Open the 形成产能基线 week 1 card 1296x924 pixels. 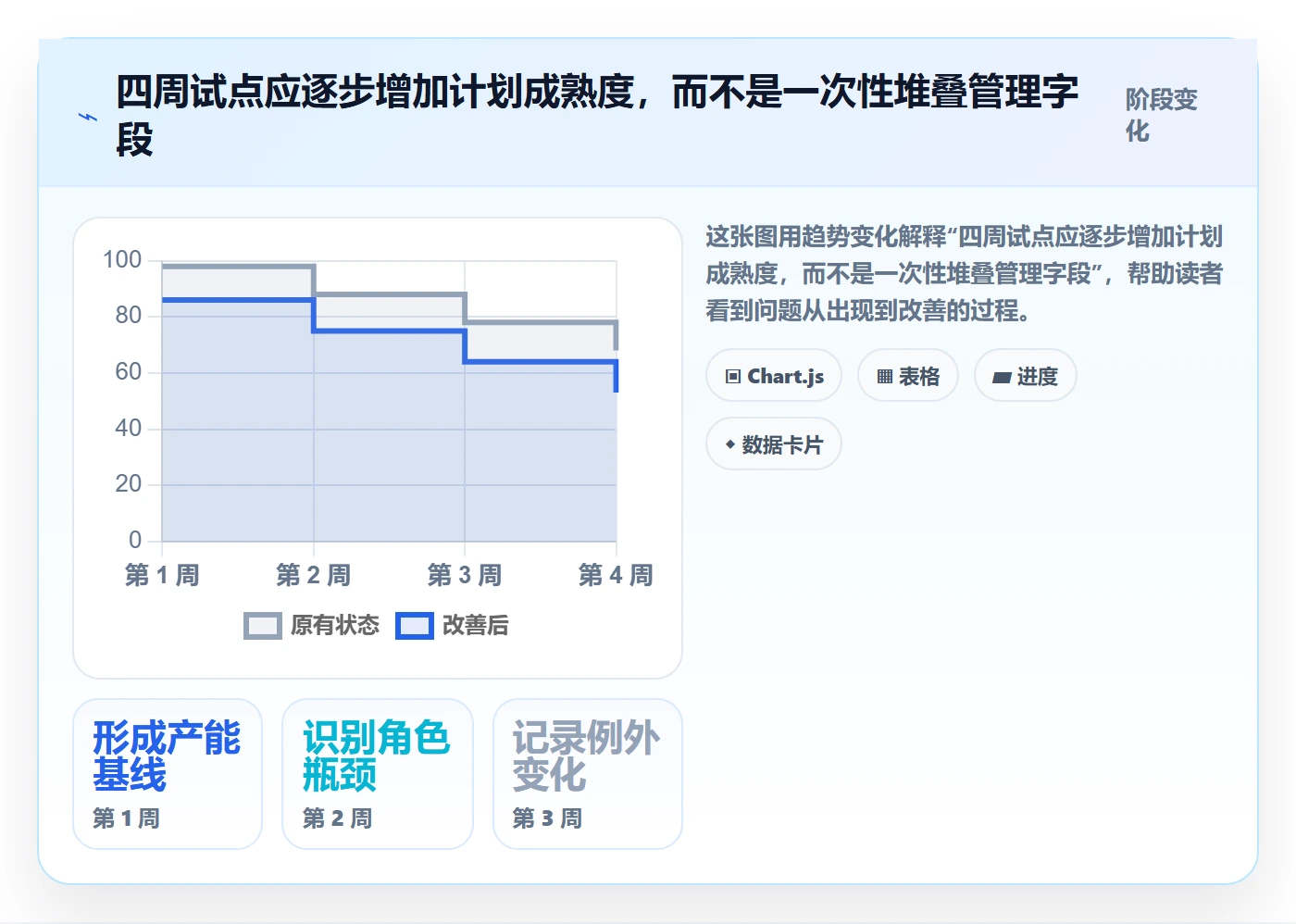[168, 774]
